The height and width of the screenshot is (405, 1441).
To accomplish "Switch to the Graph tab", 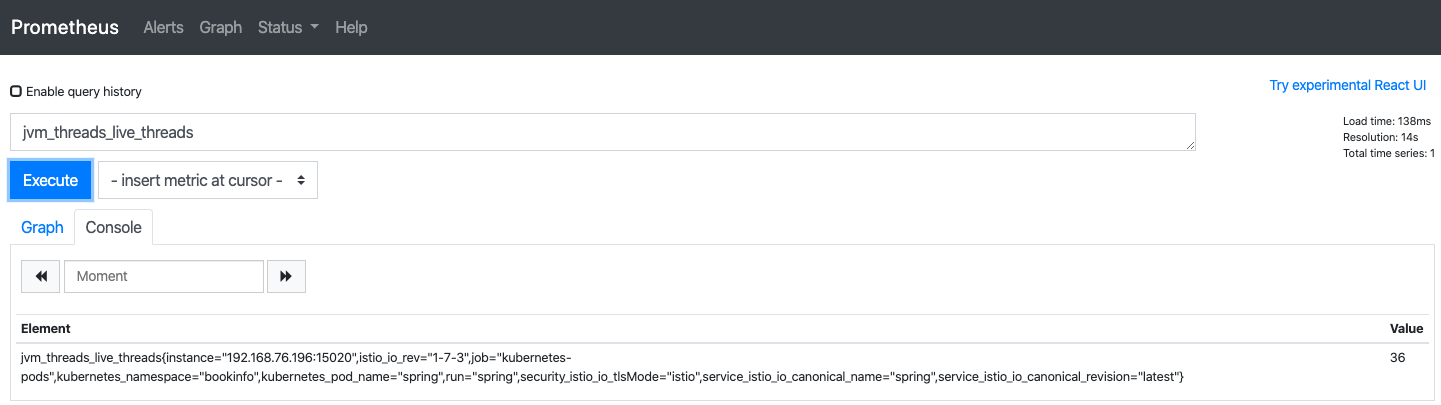I will click(42, 227).
